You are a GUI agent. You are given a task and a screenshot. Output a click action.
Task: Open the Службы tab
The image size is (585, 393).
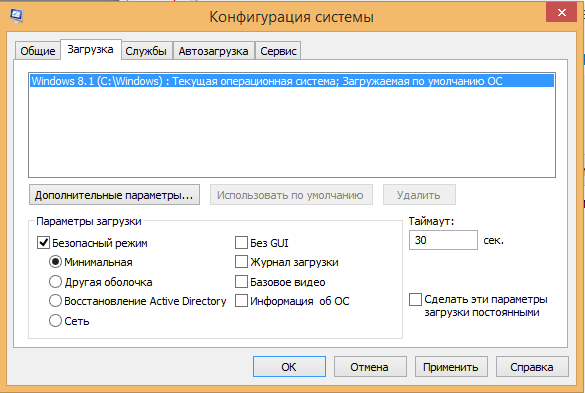(x=146, y=51)
